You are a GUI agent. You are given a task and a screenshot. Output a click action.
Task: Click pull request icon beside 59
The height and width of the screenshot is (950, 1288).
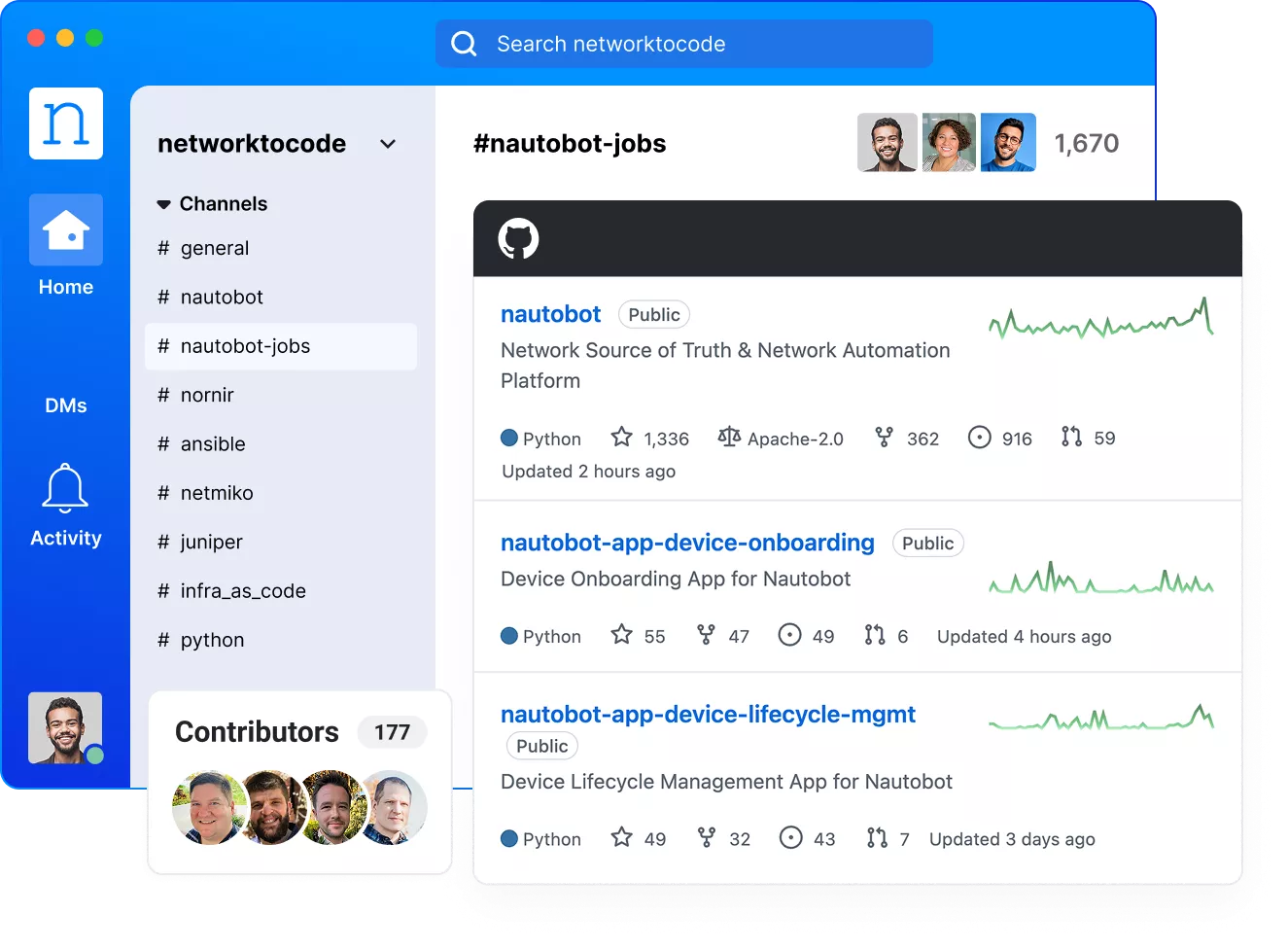(x=1071, y=438)
